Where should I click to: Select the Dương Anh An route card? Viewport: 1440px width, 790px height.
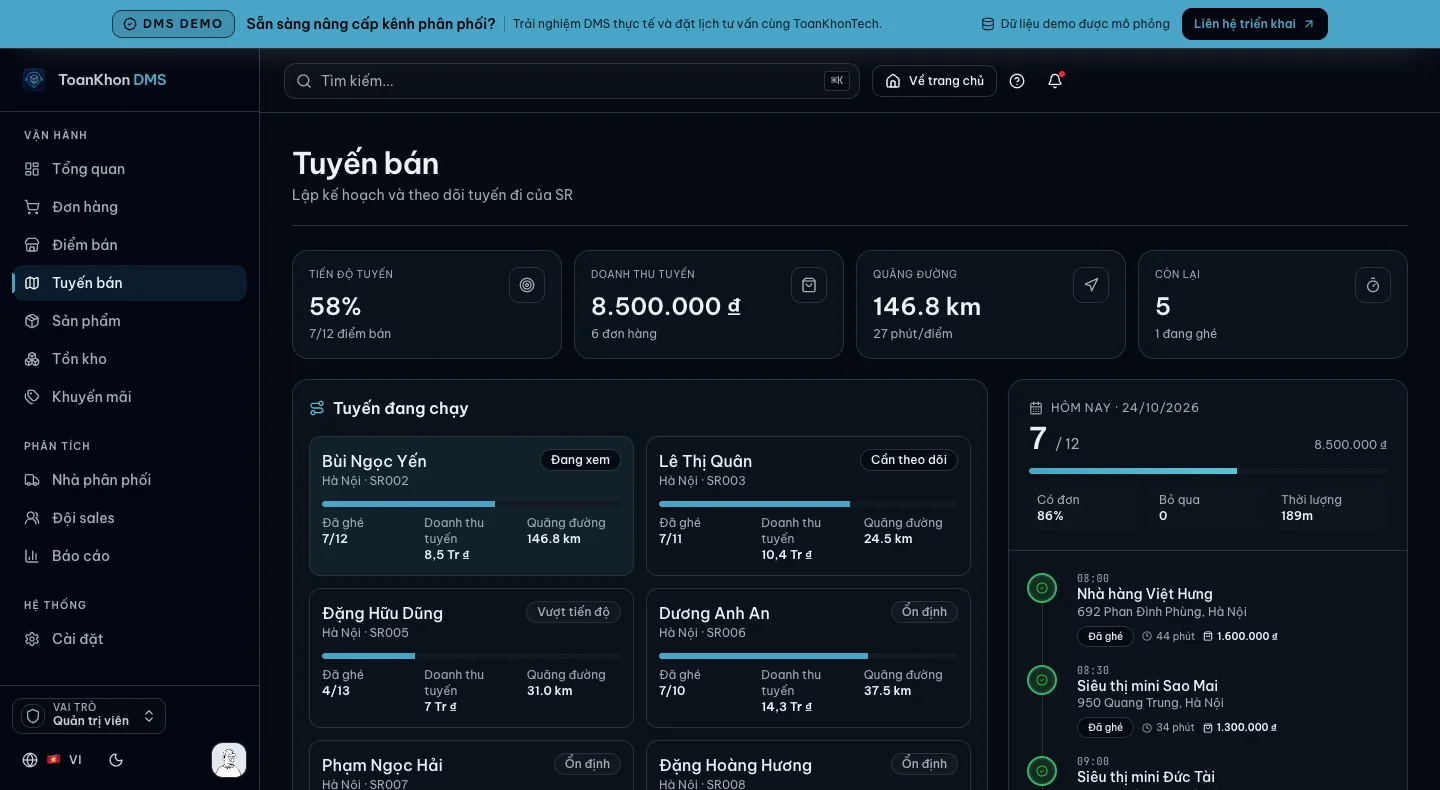[808, 658]
